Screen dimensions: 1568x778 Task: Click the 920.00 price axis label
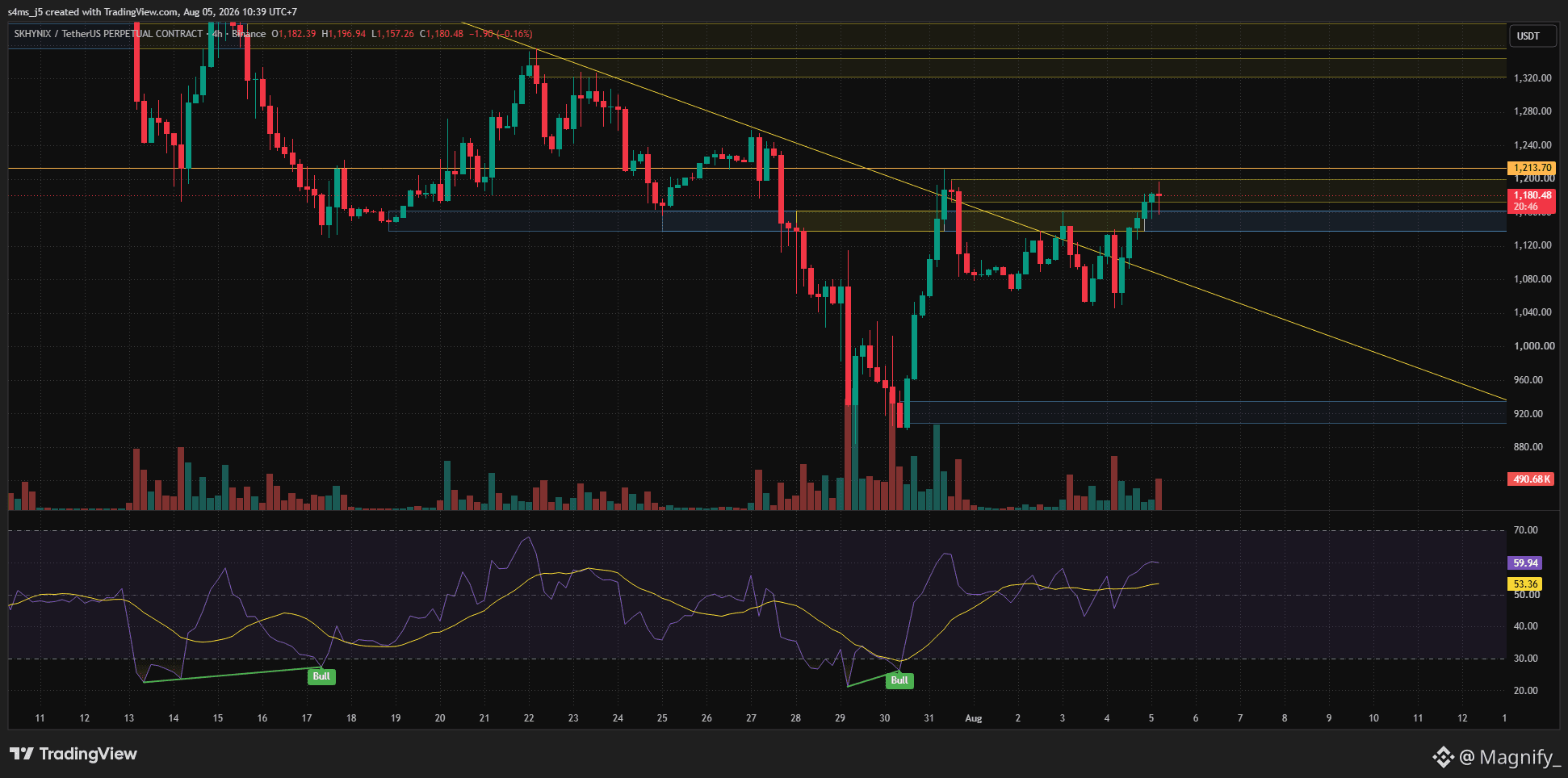[x=1528, y=414]
